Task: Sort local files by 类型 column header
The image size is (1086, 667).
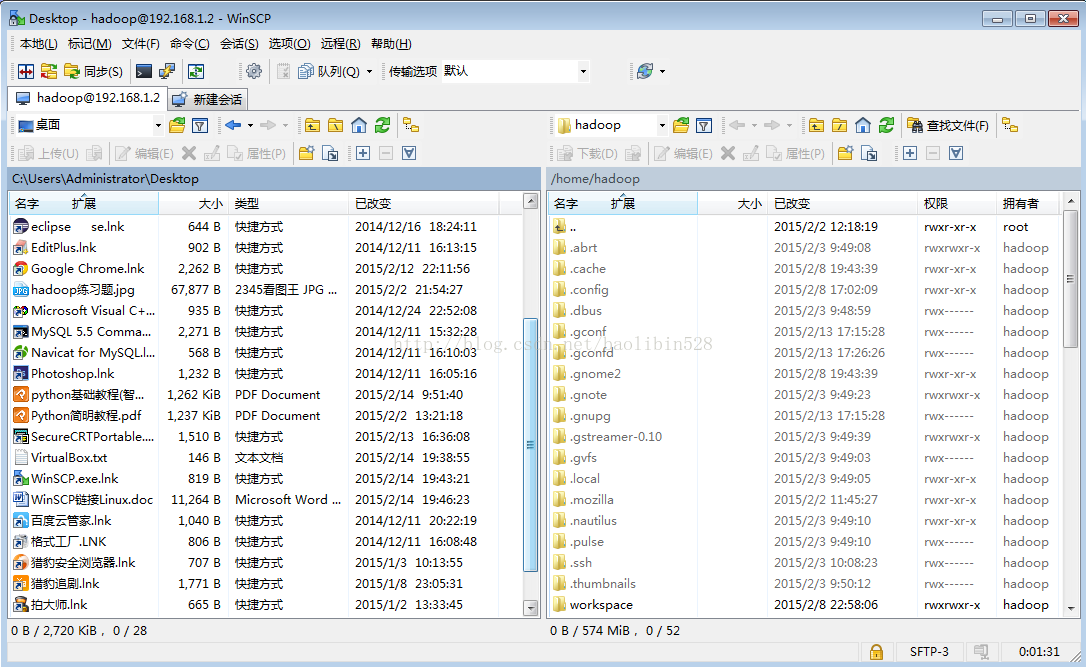Action: click(290, 204)
